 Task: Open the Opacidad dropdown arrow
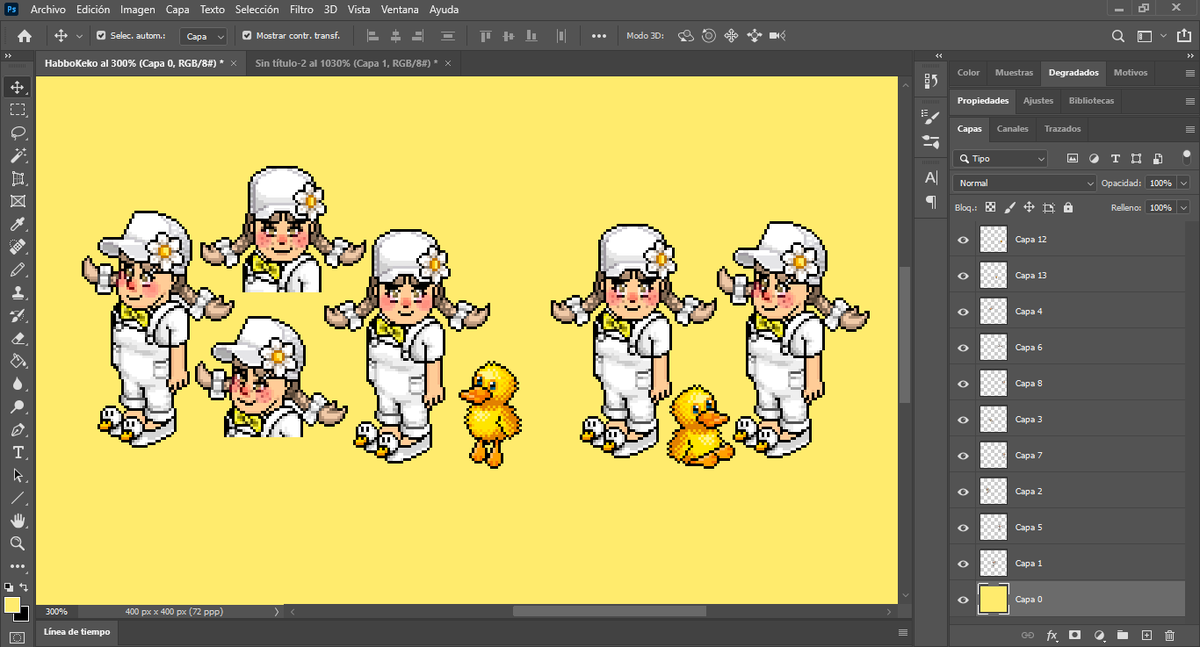(x=1184, y=183)
